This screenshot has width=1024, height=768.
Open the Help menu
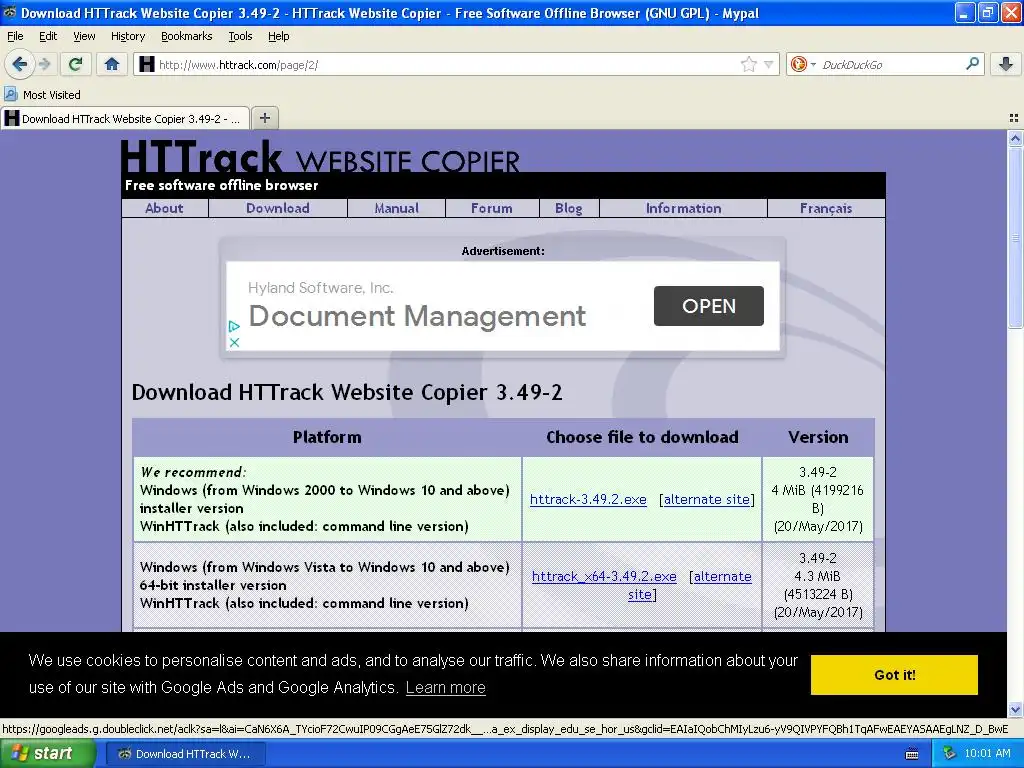click(278, 36)
